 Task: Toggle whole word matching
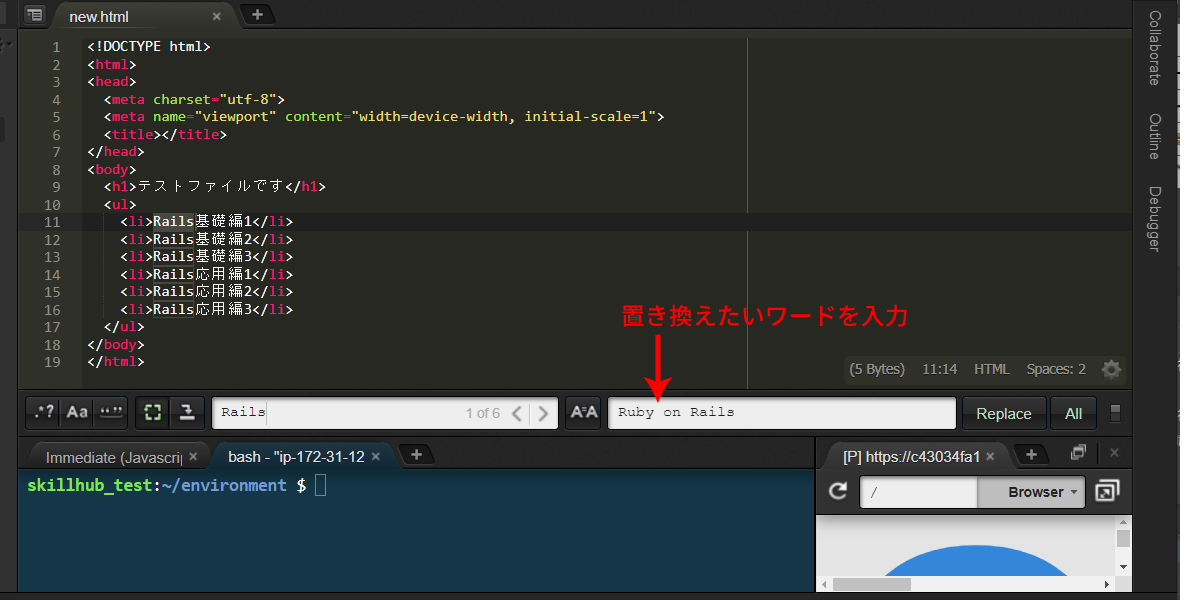click(111, 412)
